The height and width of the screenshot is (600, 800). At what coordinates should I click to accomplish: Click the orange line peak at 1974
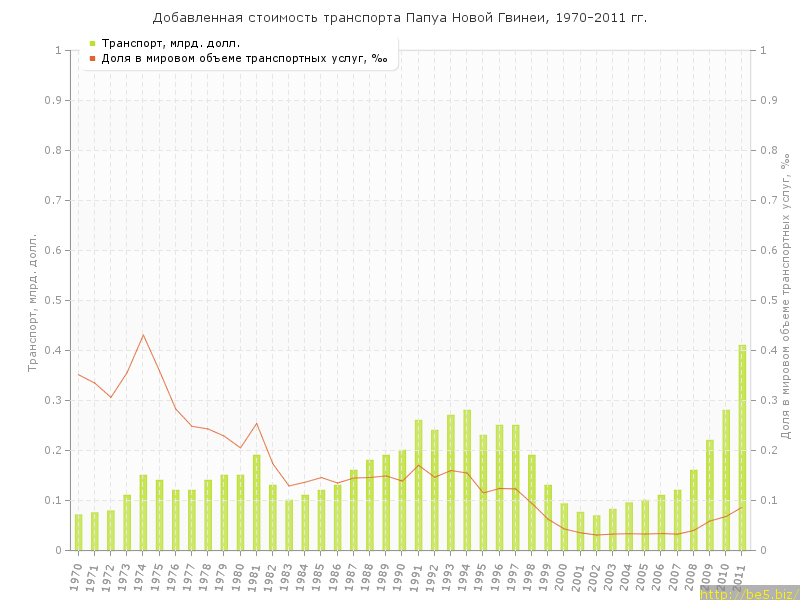143,335
